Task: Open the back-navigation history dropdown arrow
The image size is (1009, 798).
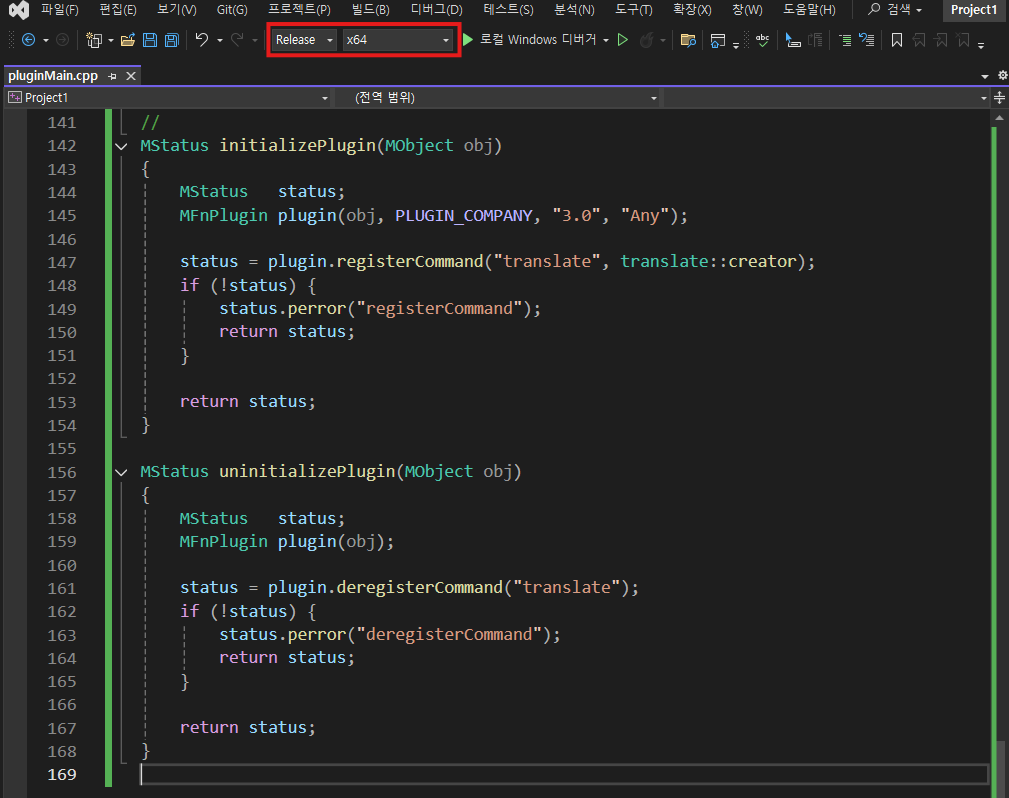Action: pos(46,41)
